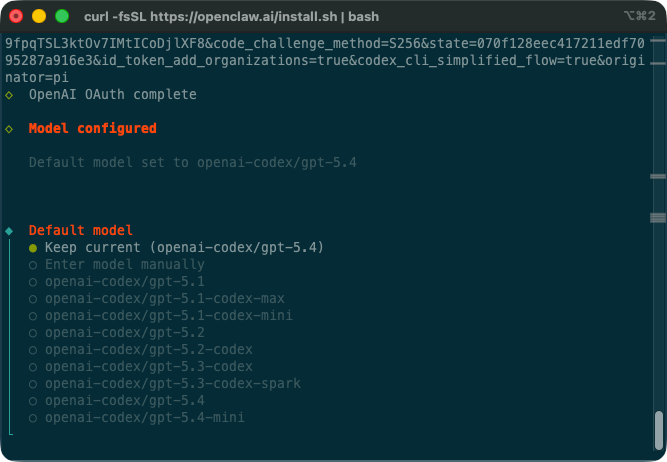
Task: Click the diamond marker beside Default model
Action: click(9, 230)
